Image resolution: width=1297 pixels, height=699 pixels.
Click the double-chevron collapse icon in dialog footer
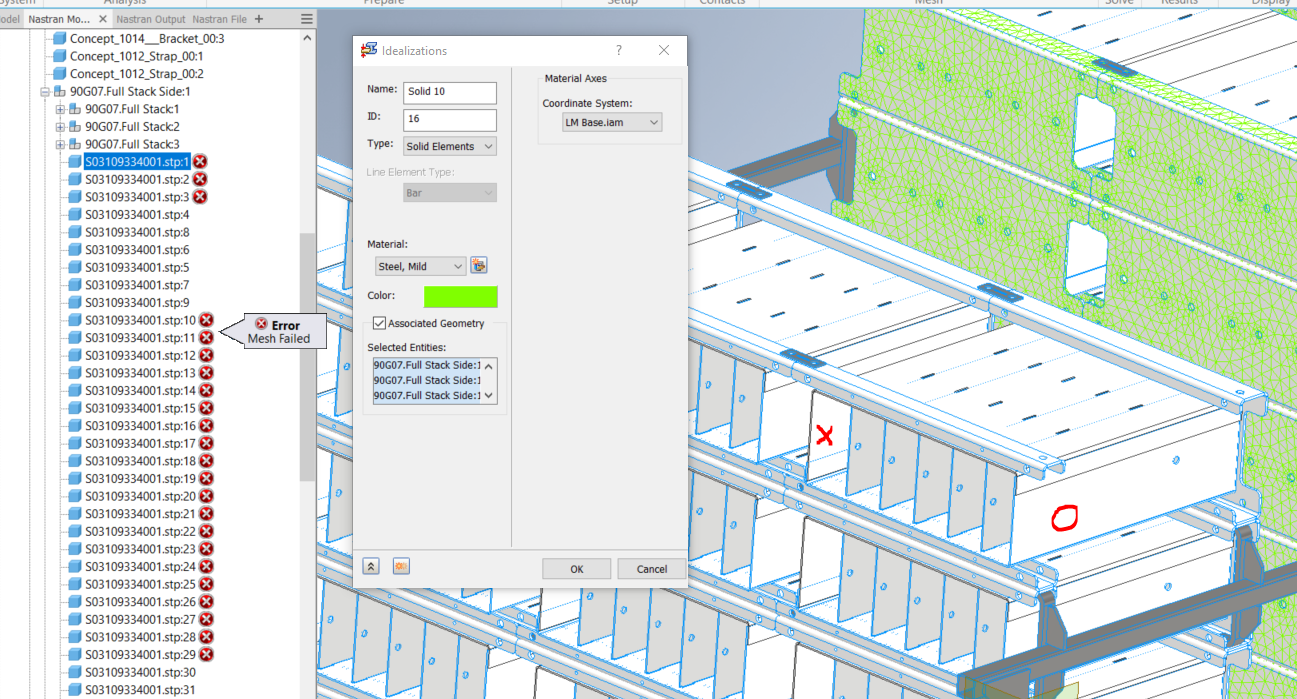(x=370, y=565)
